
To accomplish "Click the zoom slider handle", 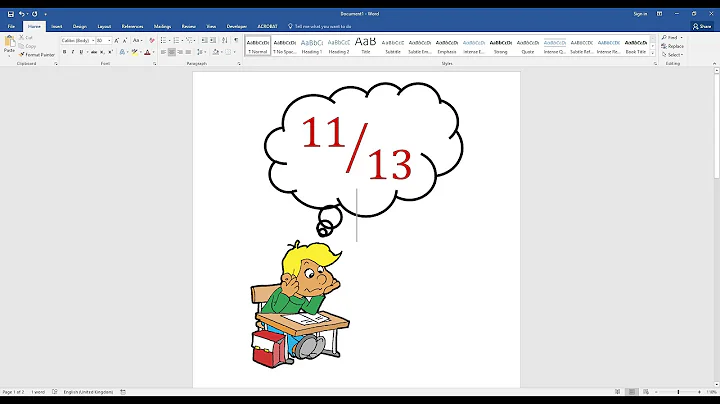I will click(678, 392).
